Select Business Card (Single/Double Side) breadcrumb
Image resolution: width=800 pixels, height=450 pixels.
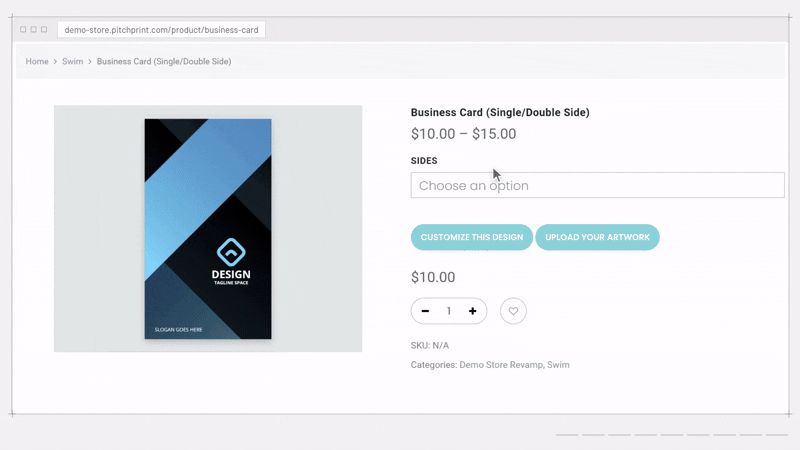pos(164,61)
